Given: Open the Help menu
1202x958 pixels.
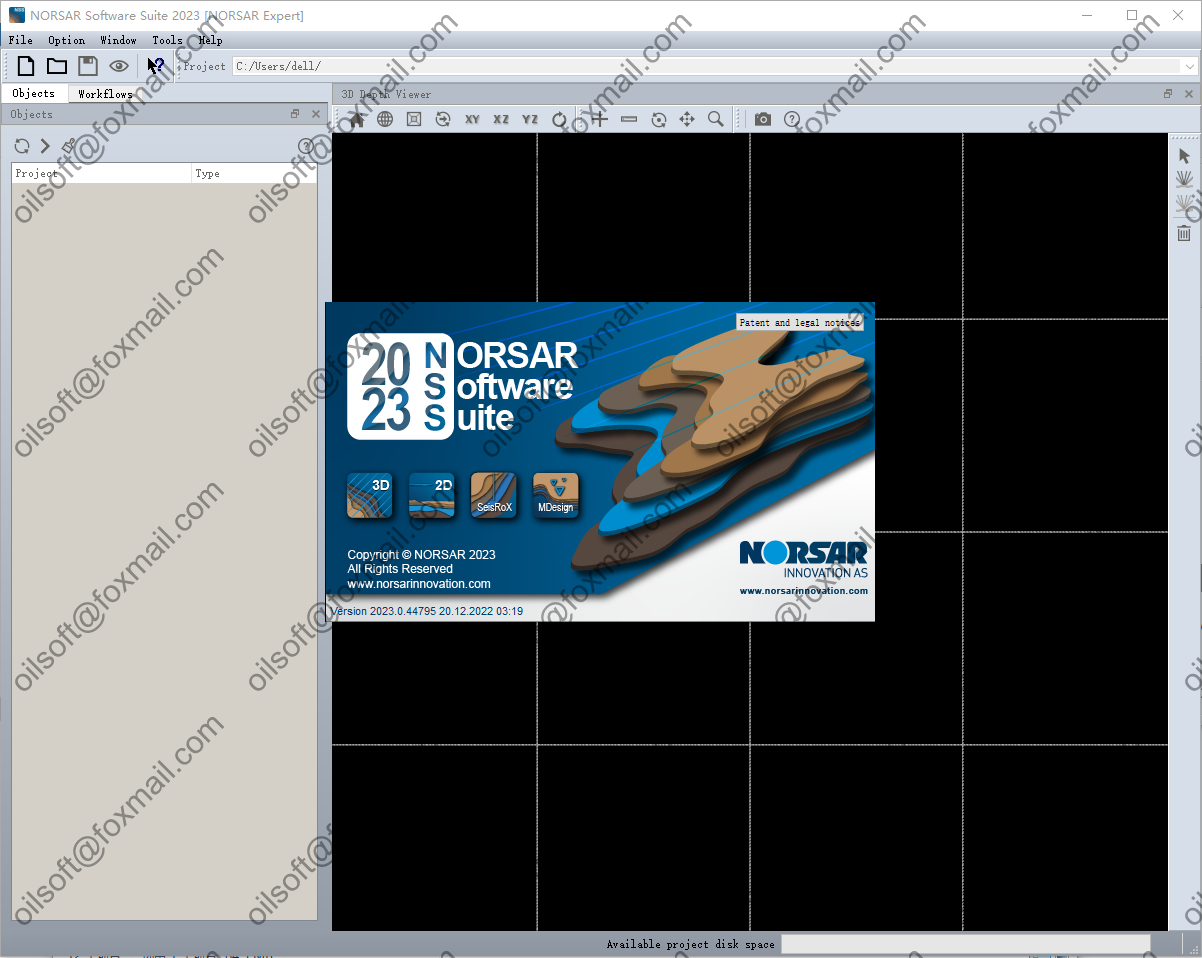Looking at the screenshot, I should (210, 40).
